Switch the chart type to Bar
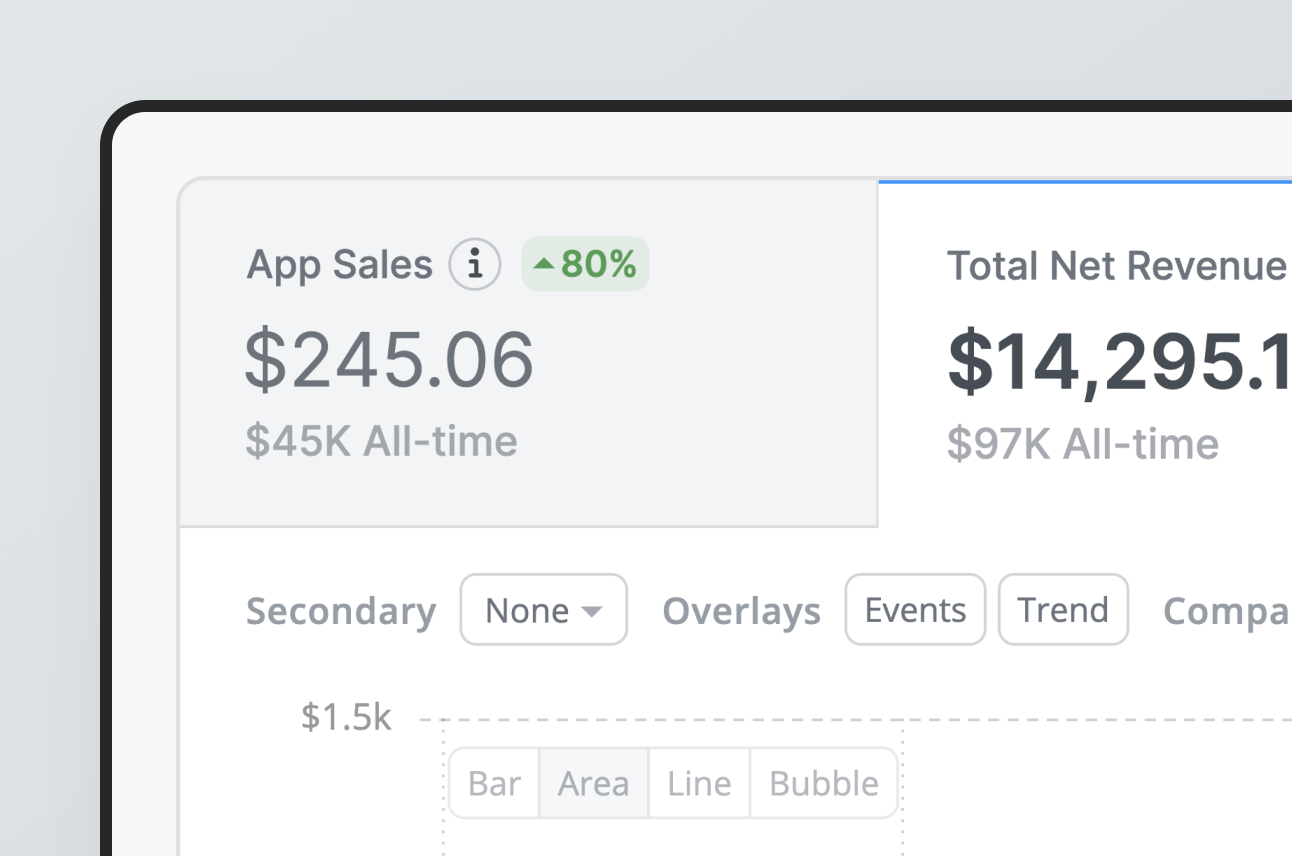The height and width of the screenshot is (856, 1292). click(x=494, y=784)
